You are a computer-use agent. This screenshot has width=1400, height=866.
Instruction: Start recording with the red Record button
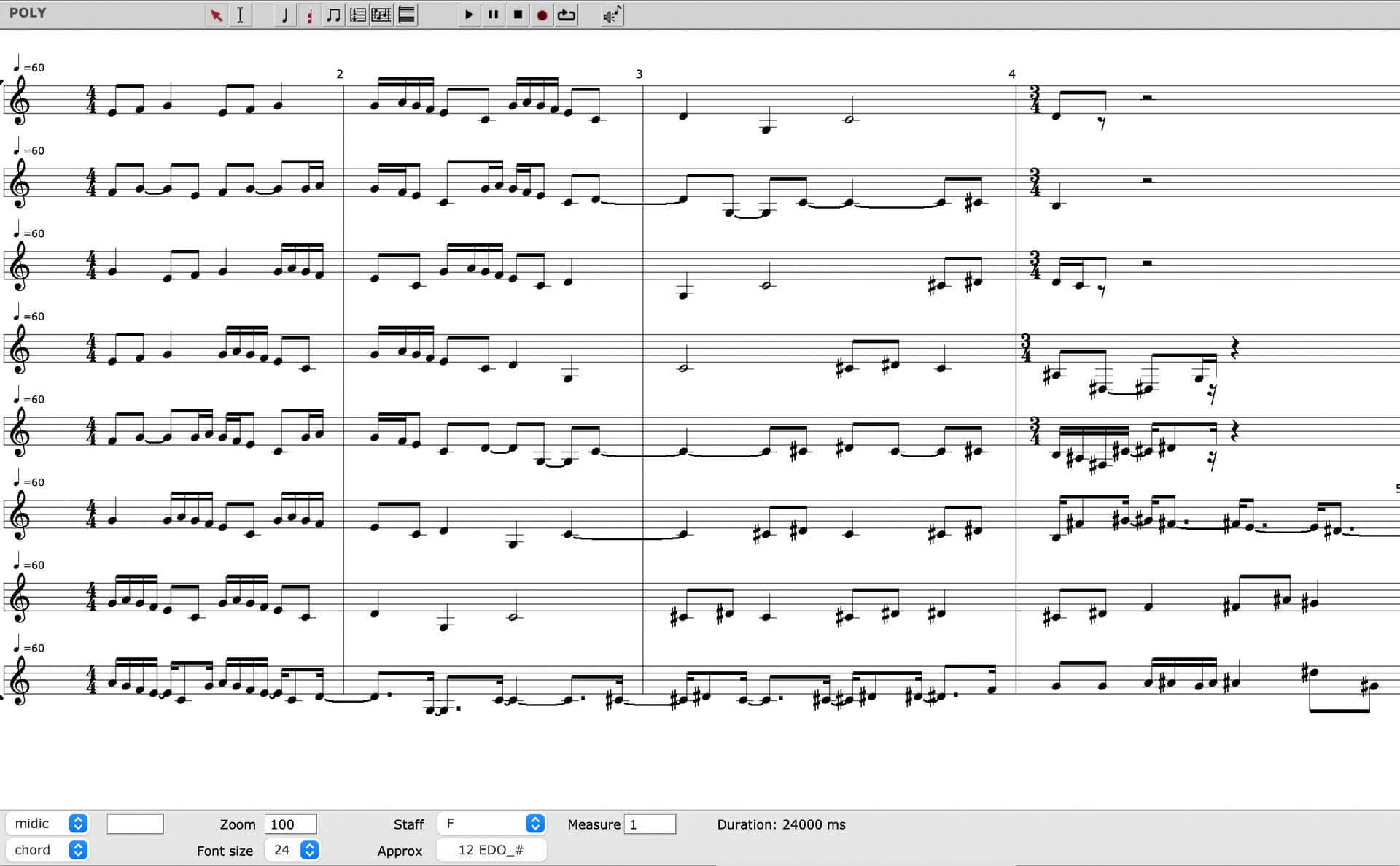(542, 15)
